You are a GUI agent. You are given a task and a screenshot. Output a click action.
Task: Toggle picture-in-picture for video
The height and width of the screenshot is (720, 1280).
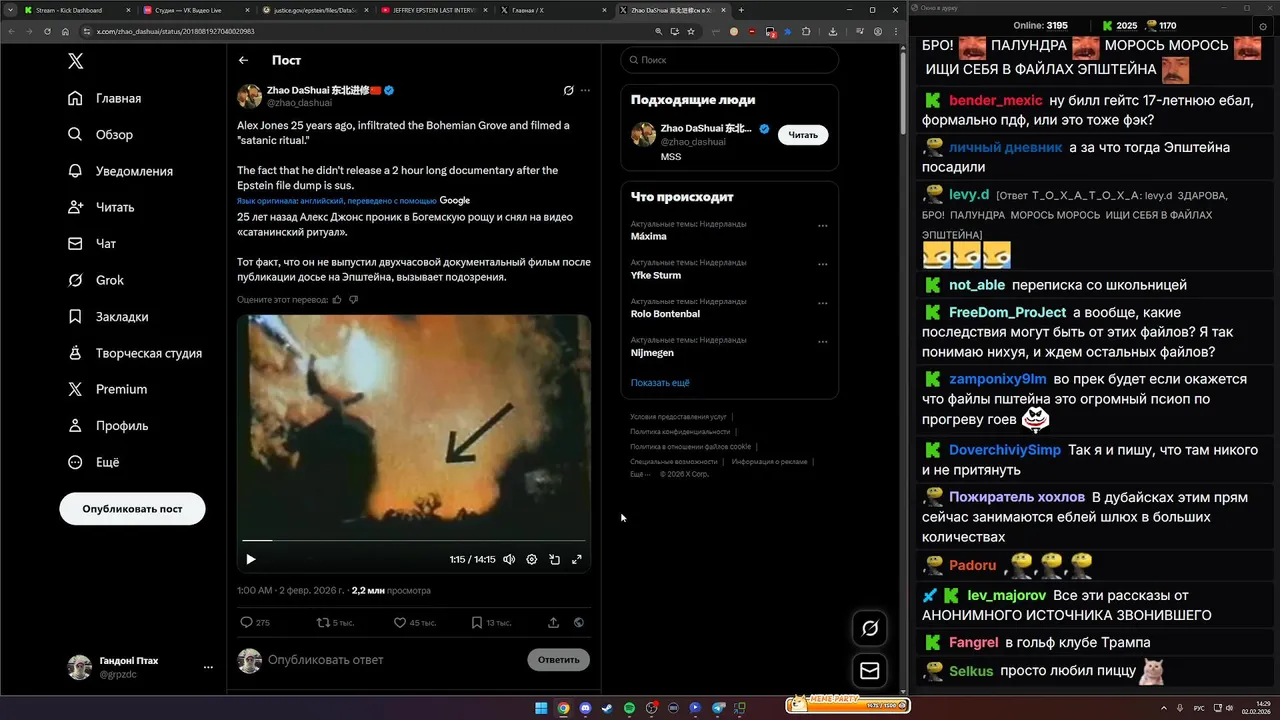(554, 559)
